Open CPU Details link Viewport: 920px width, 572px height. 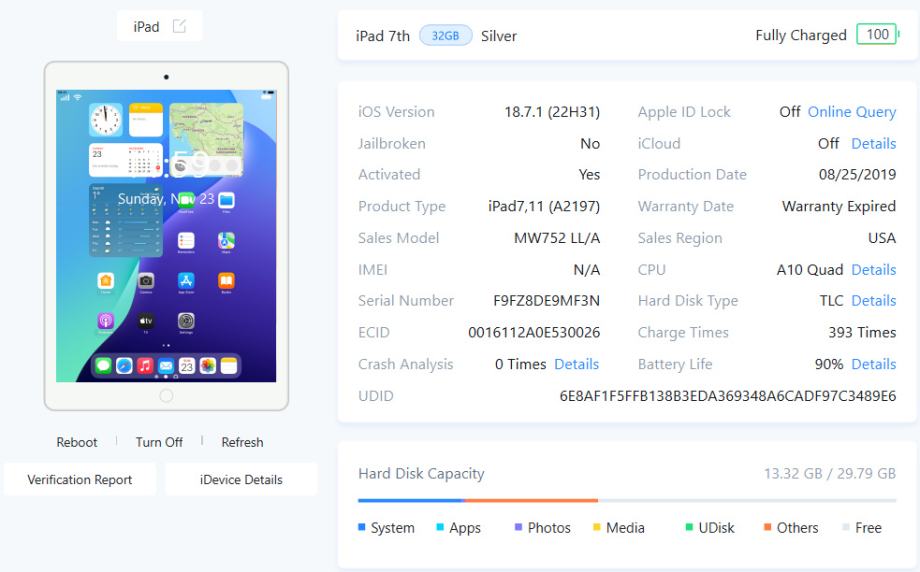(873, 269)
